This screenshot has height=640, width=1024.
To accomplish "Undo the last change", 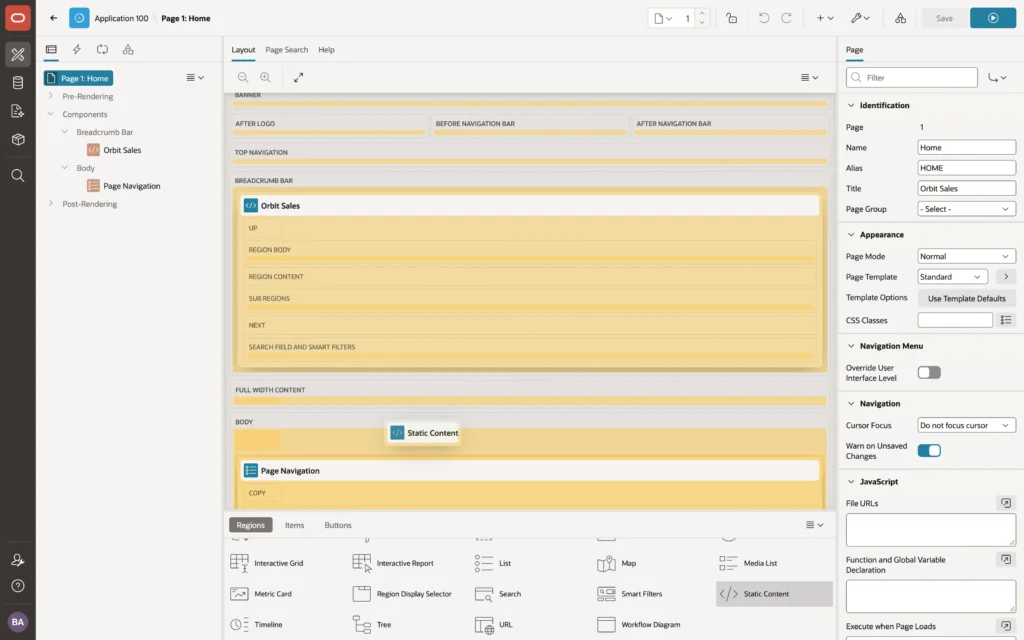I will pos(763,18).
